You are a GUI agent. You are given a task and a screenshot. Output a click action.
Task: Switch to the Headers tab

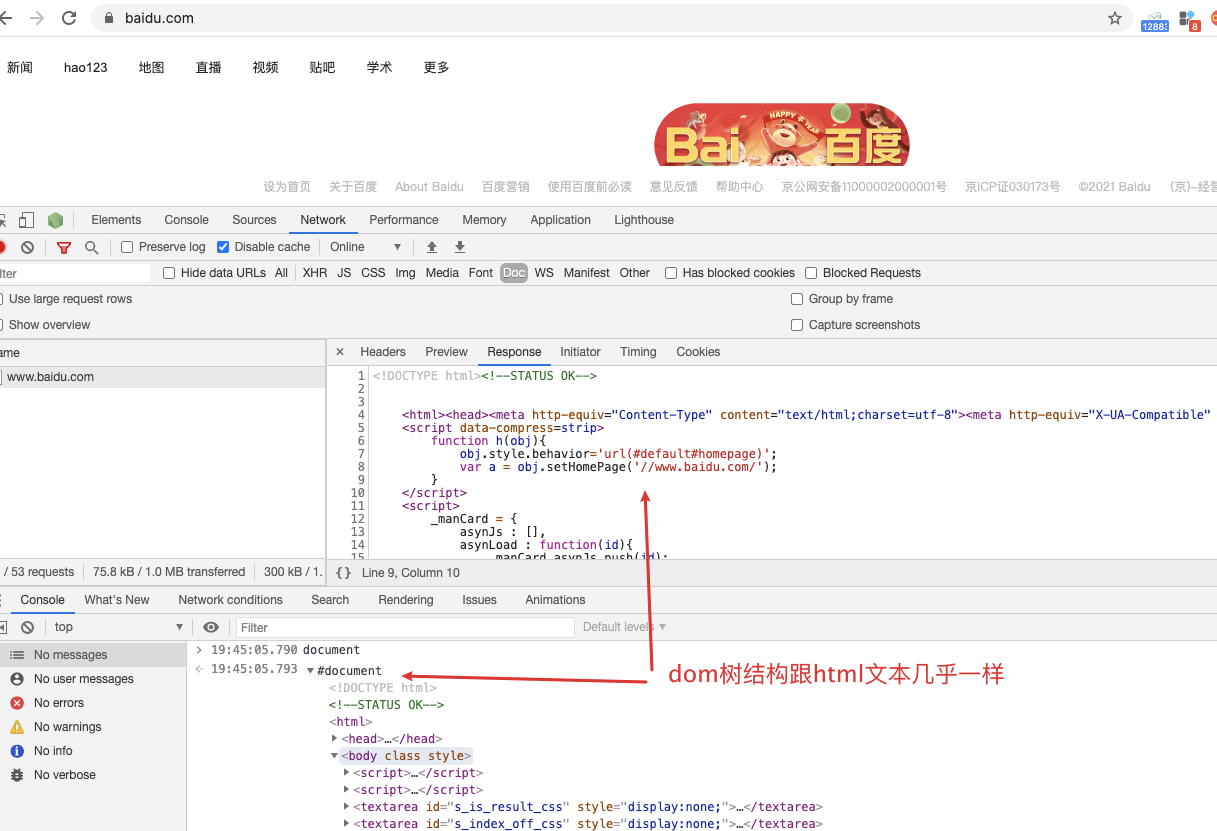pyautogui.click(x=383, y=352)
